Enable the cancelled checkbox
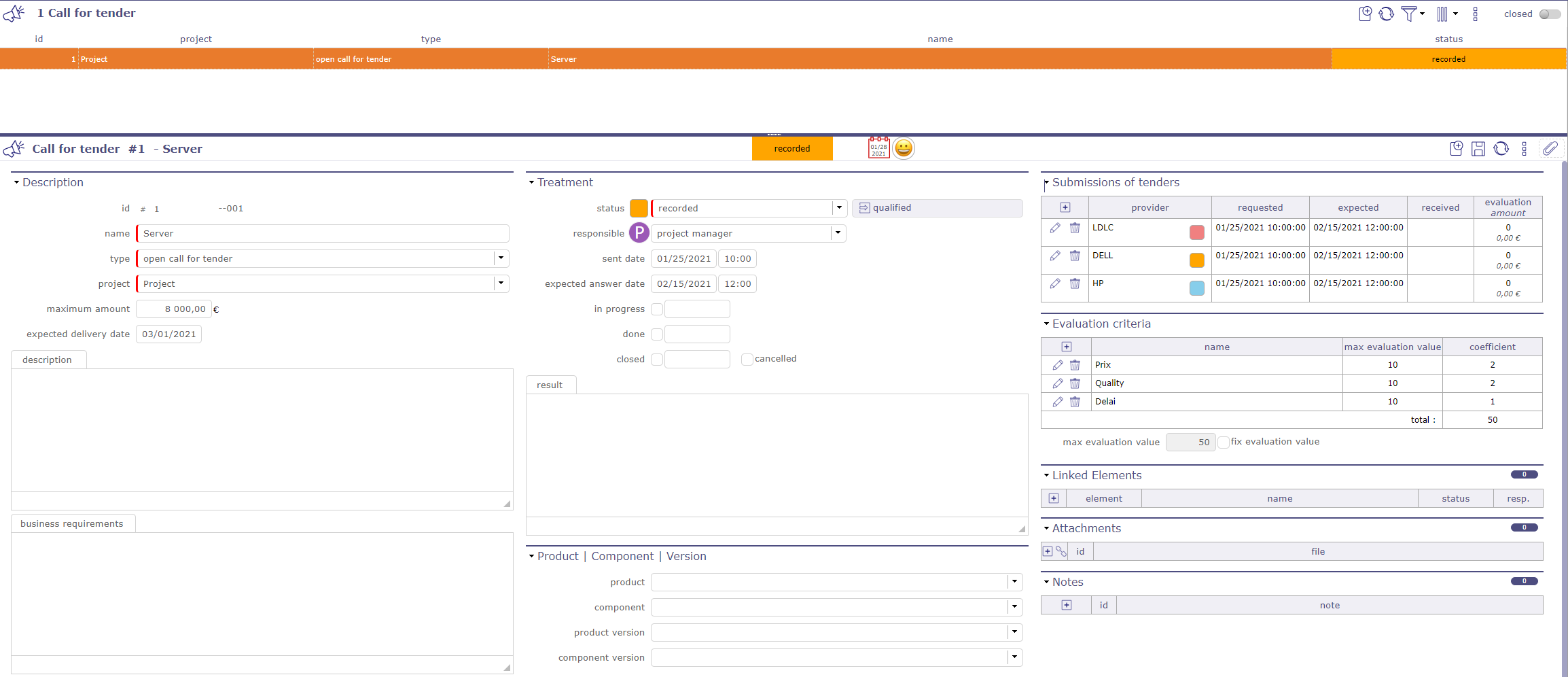 [747, 360]
